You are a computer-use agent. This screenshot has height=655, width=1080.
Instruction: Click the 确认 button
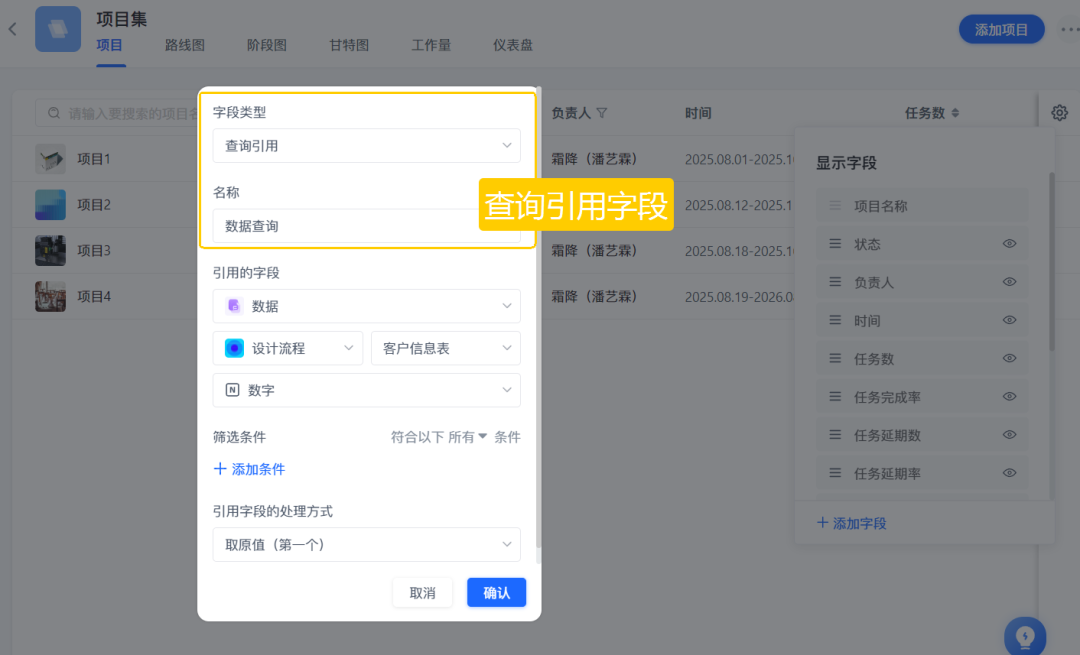(496, 593)
